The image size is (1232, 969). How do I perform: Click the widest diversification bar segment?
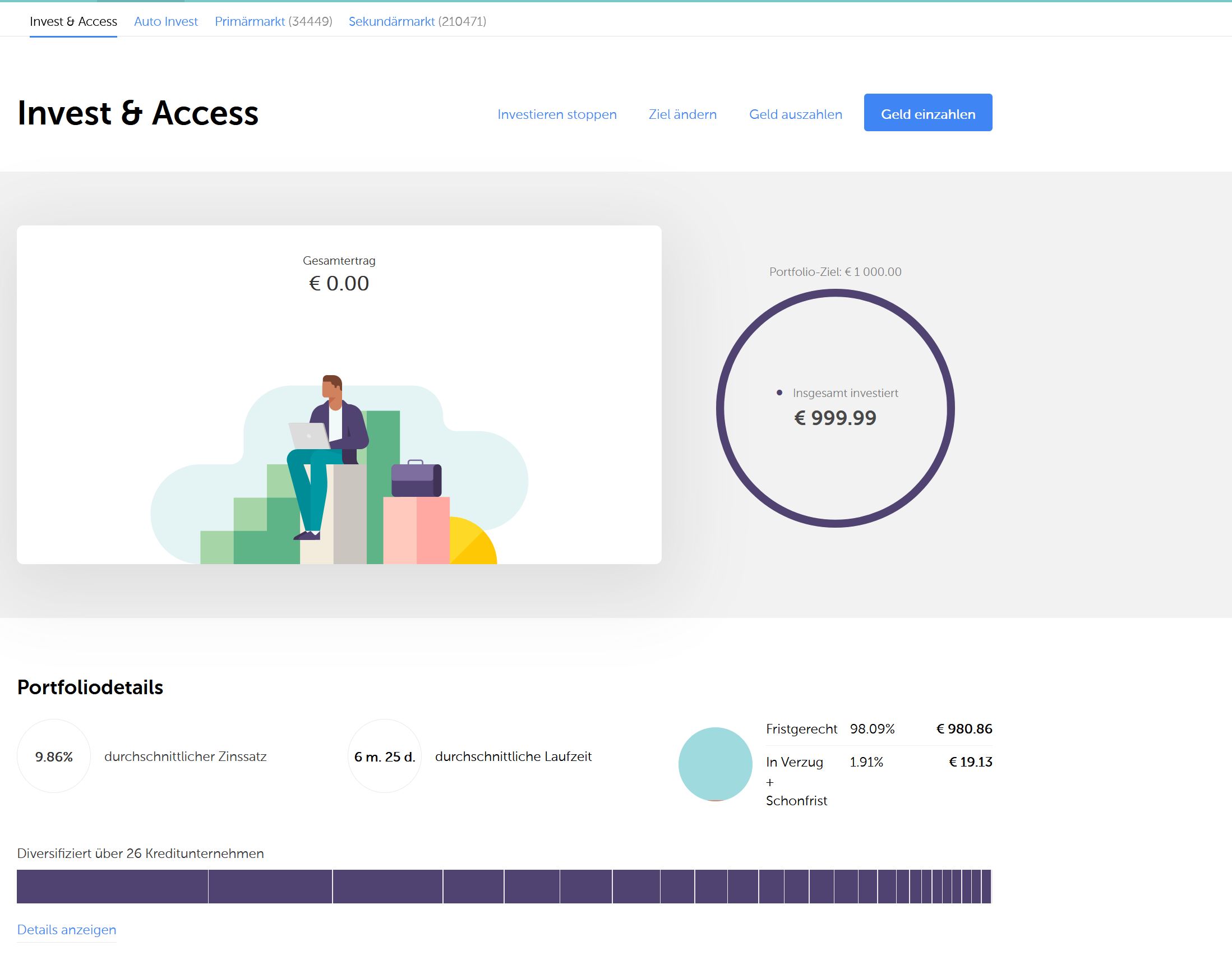point(112,885)
